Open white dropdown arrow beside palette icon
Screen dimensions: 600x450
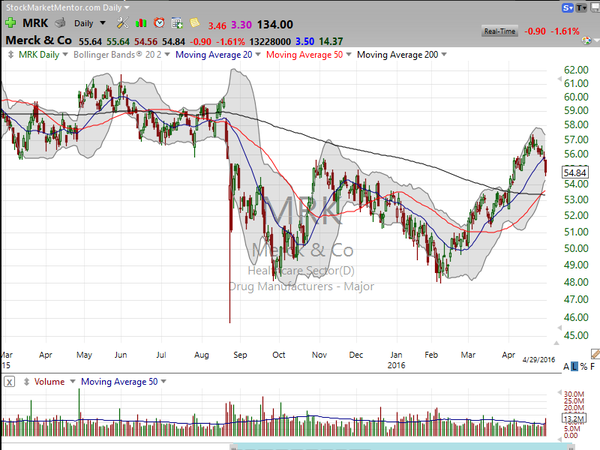596,40
